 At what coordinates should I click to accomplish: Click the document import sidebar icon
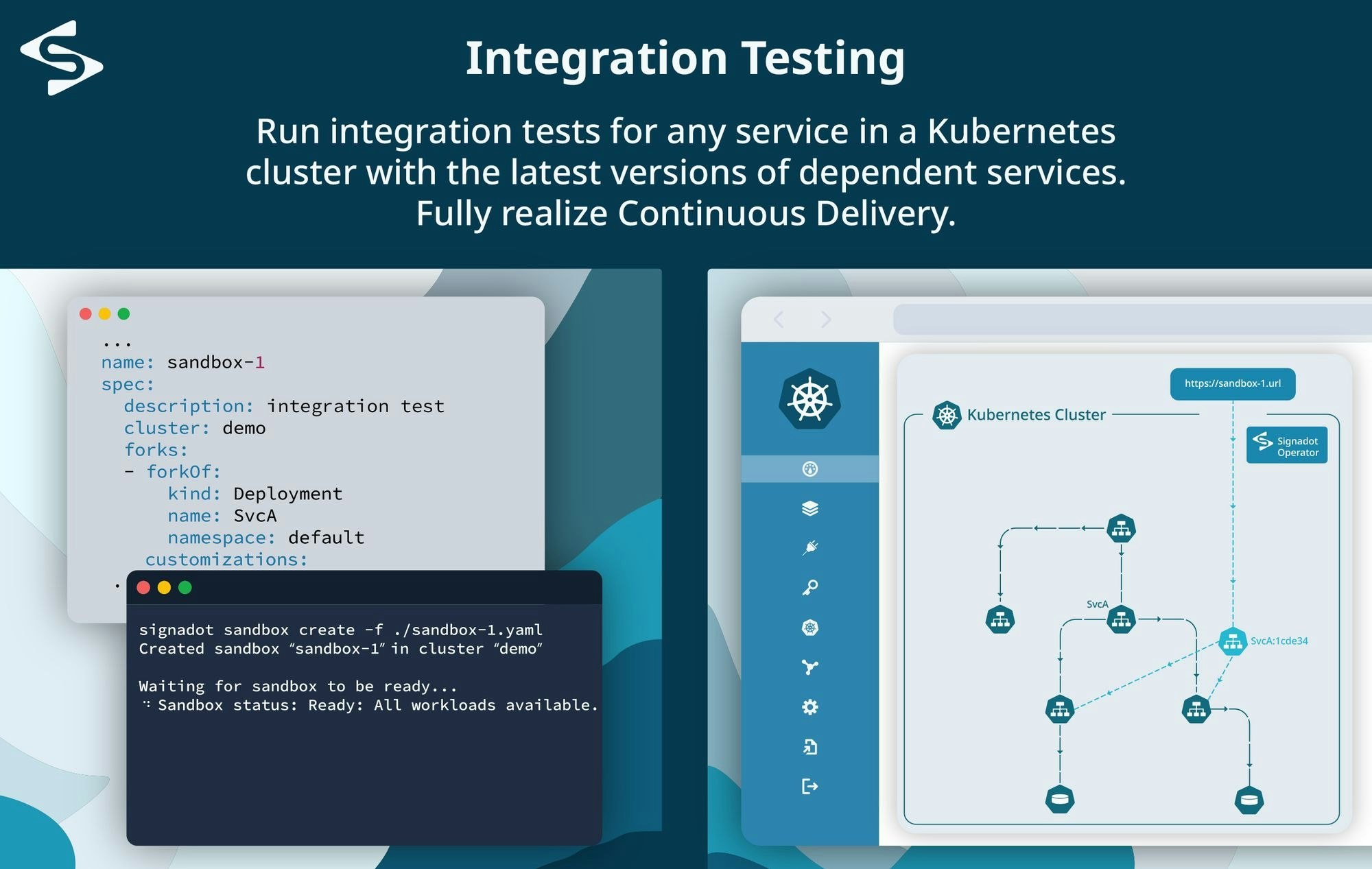click(809, 747)
